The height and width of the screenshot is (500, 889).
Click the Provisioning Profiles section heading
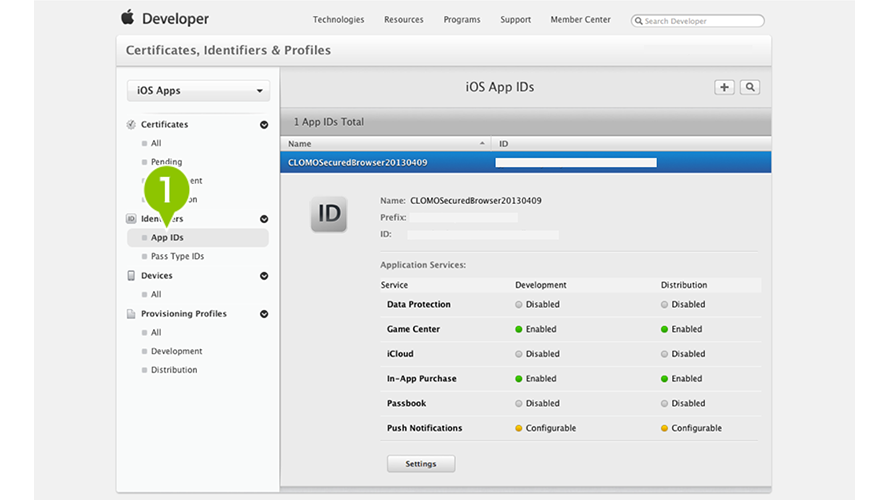point(184,313)
